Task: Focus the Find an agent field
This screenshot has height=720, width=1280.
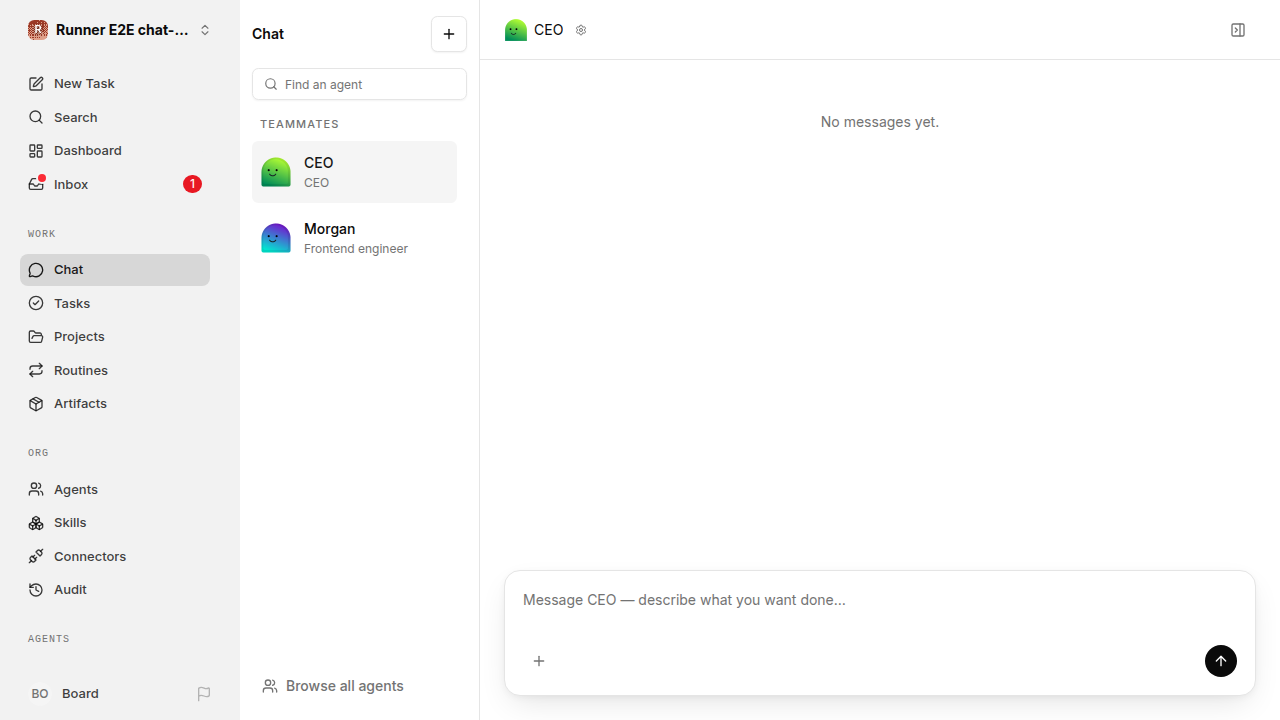Action: pos(359,84)
